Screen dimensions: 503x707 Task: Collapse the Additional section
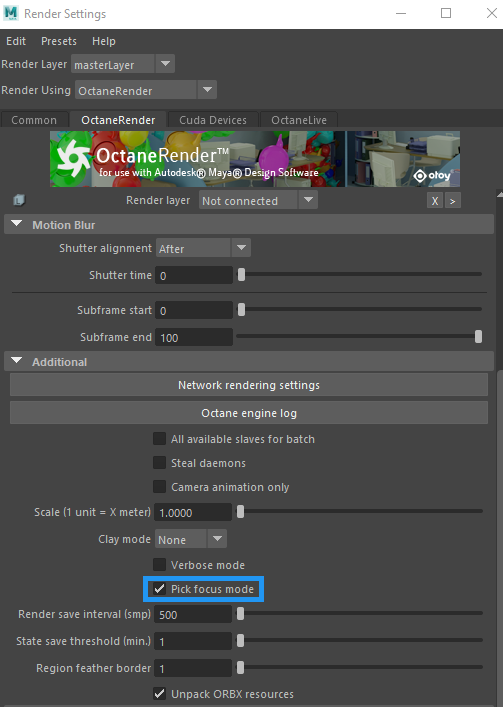click(17, 361)
